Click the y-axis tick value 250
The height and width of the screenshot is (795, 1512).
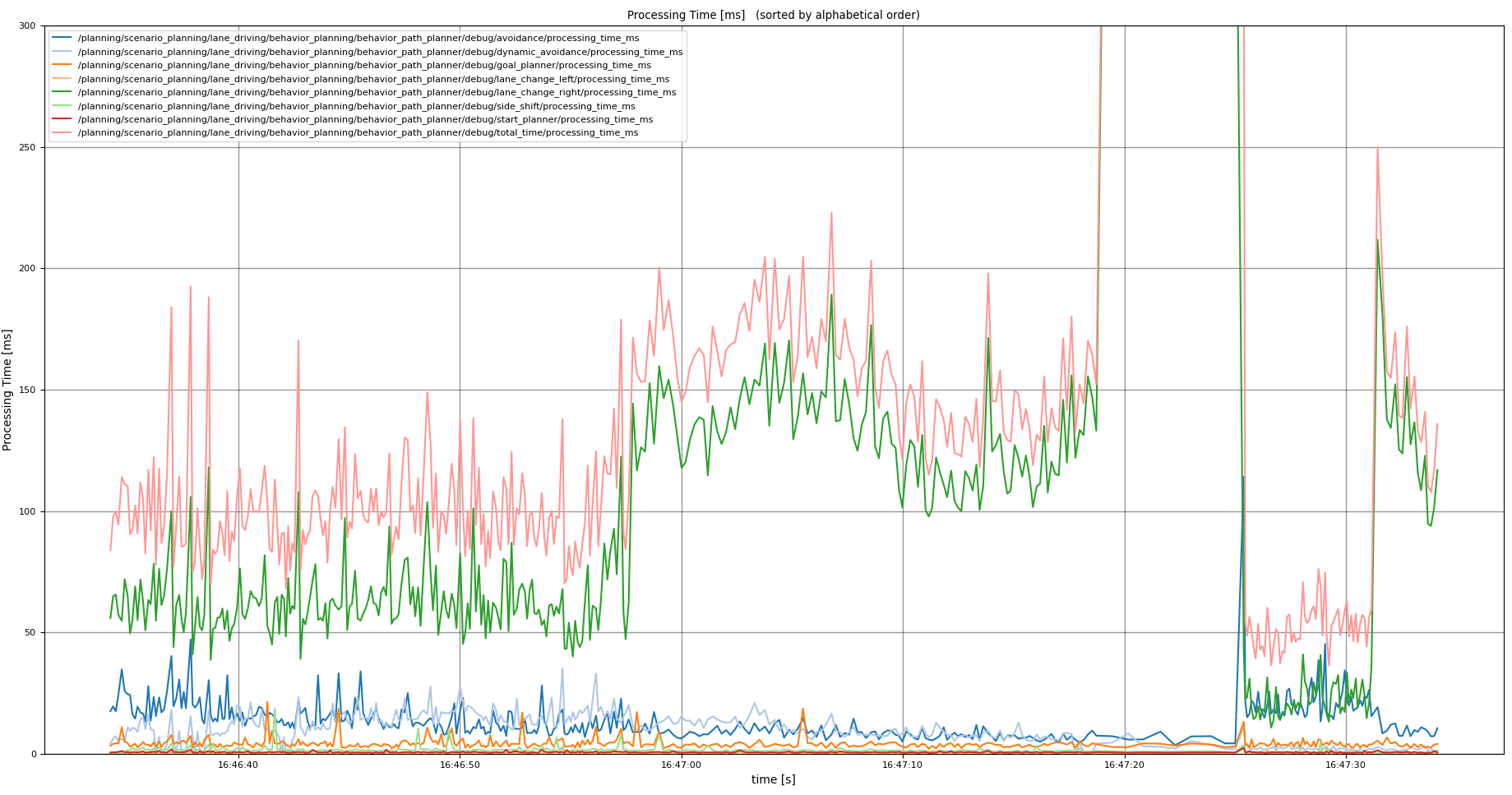click(x=28, y=147)
